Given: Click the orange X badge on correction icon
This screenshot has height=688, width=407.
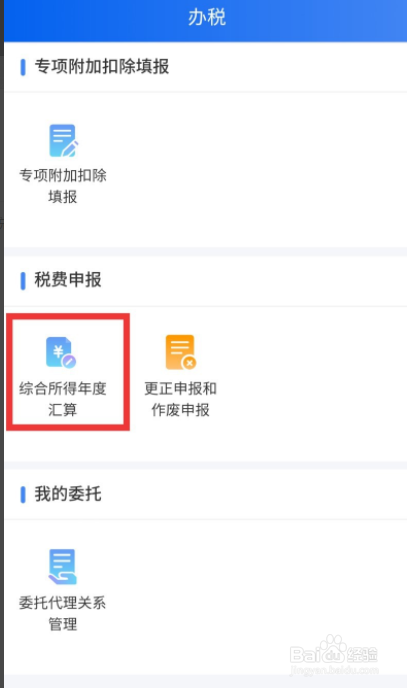Looking at the screenshot, I should [x=189, y=362].
